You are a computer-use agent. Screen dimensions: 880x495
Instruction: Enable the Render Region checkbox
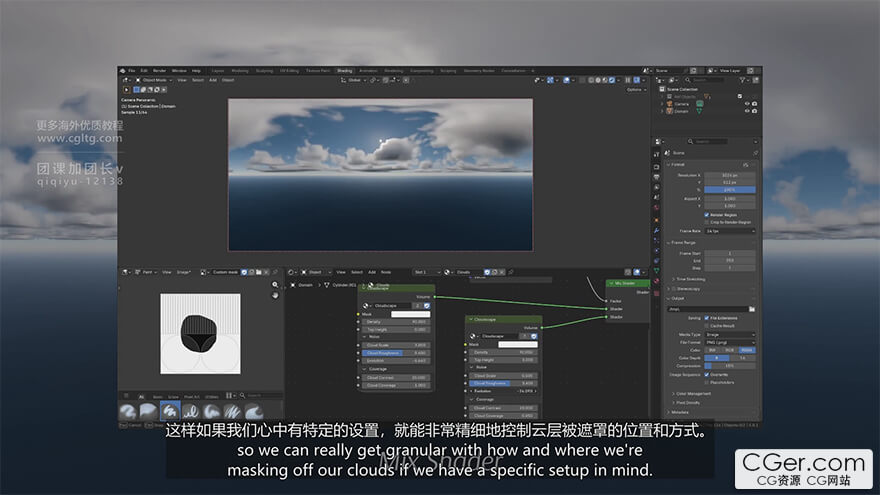click(x=708, y=214)
